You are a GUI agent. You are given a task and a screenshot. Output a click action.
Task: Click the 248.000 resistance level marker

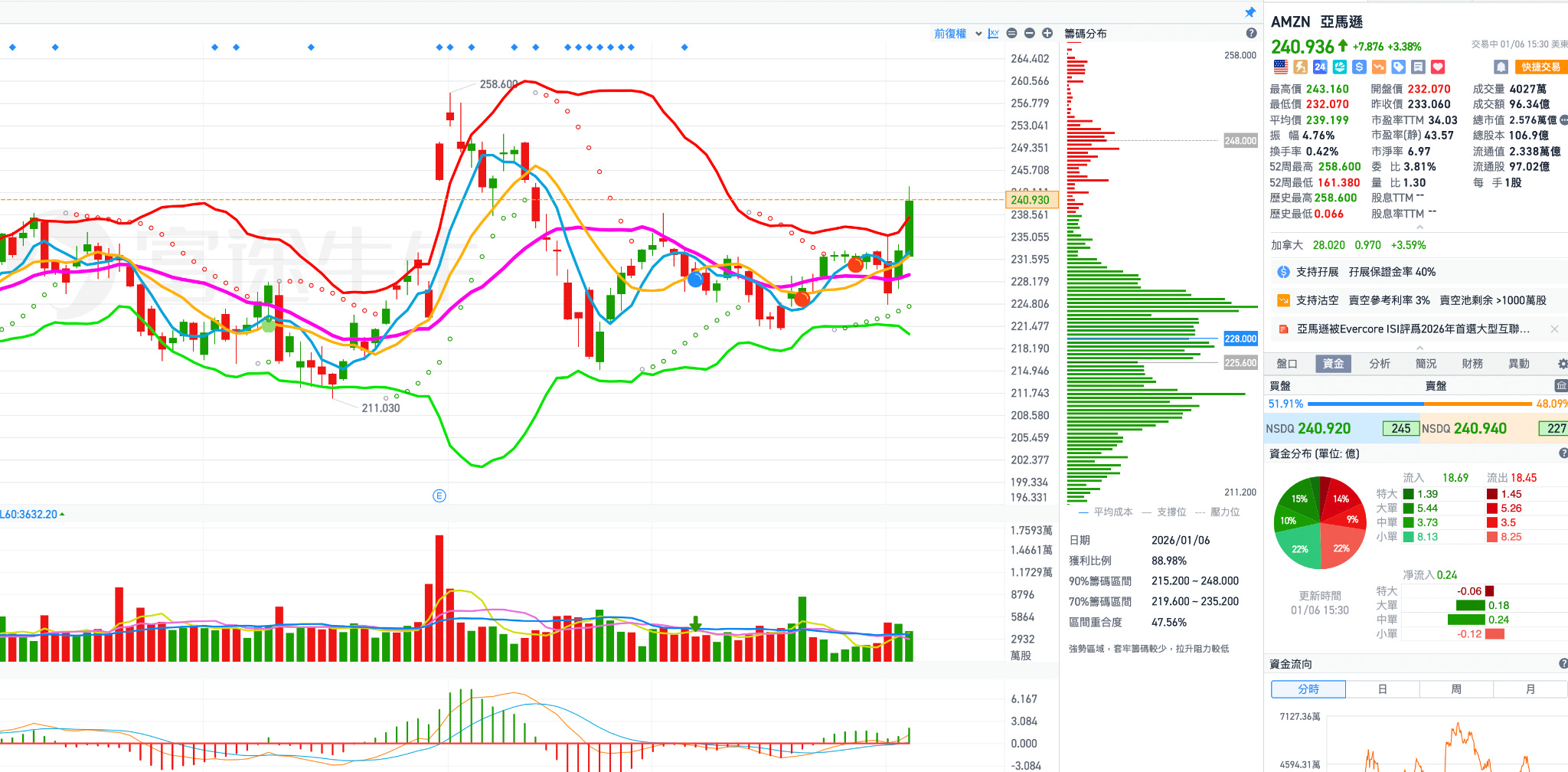tap(1240, 141)
